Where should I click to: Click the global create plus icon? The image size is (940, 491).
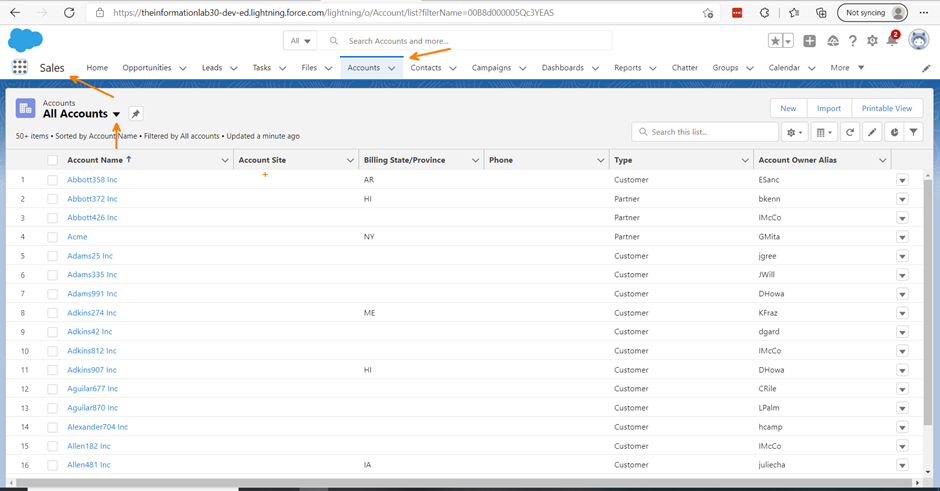[x=809, y=41]
